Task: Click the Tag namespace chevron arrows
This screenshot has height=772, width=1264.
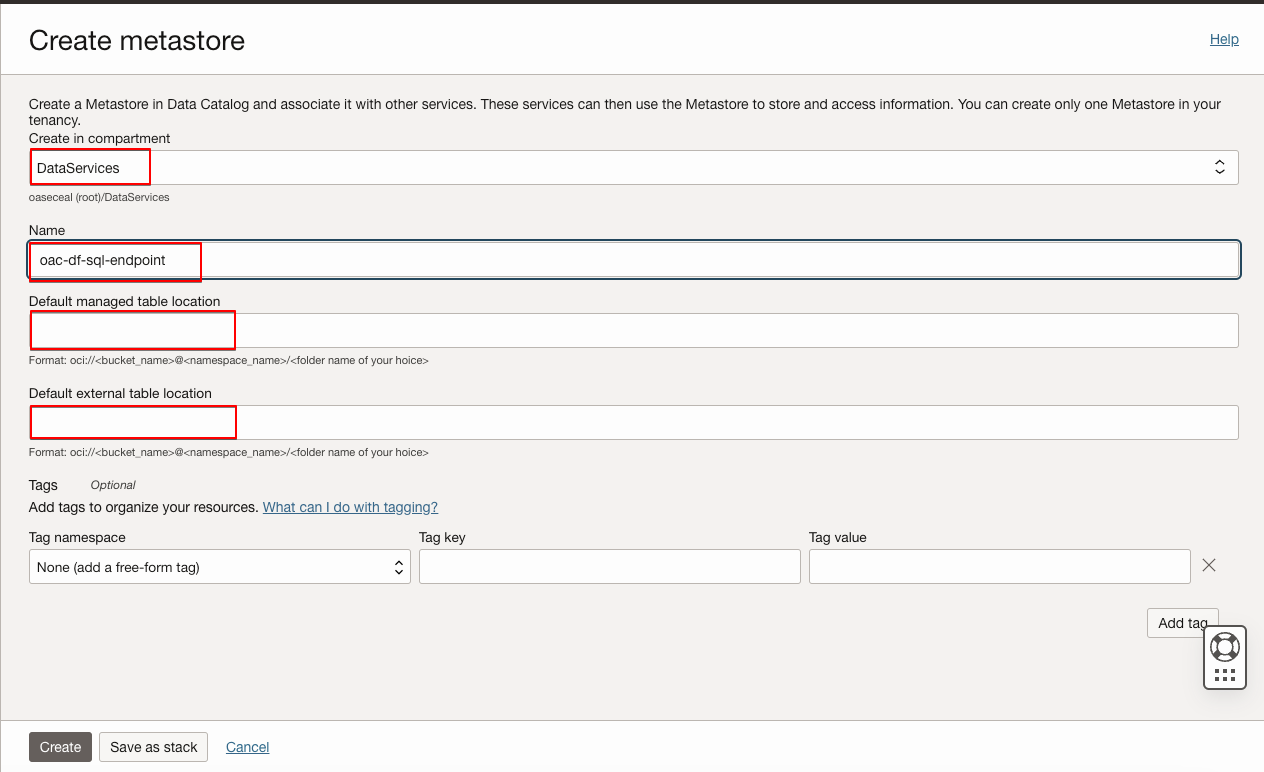Action: pos(399,567)
